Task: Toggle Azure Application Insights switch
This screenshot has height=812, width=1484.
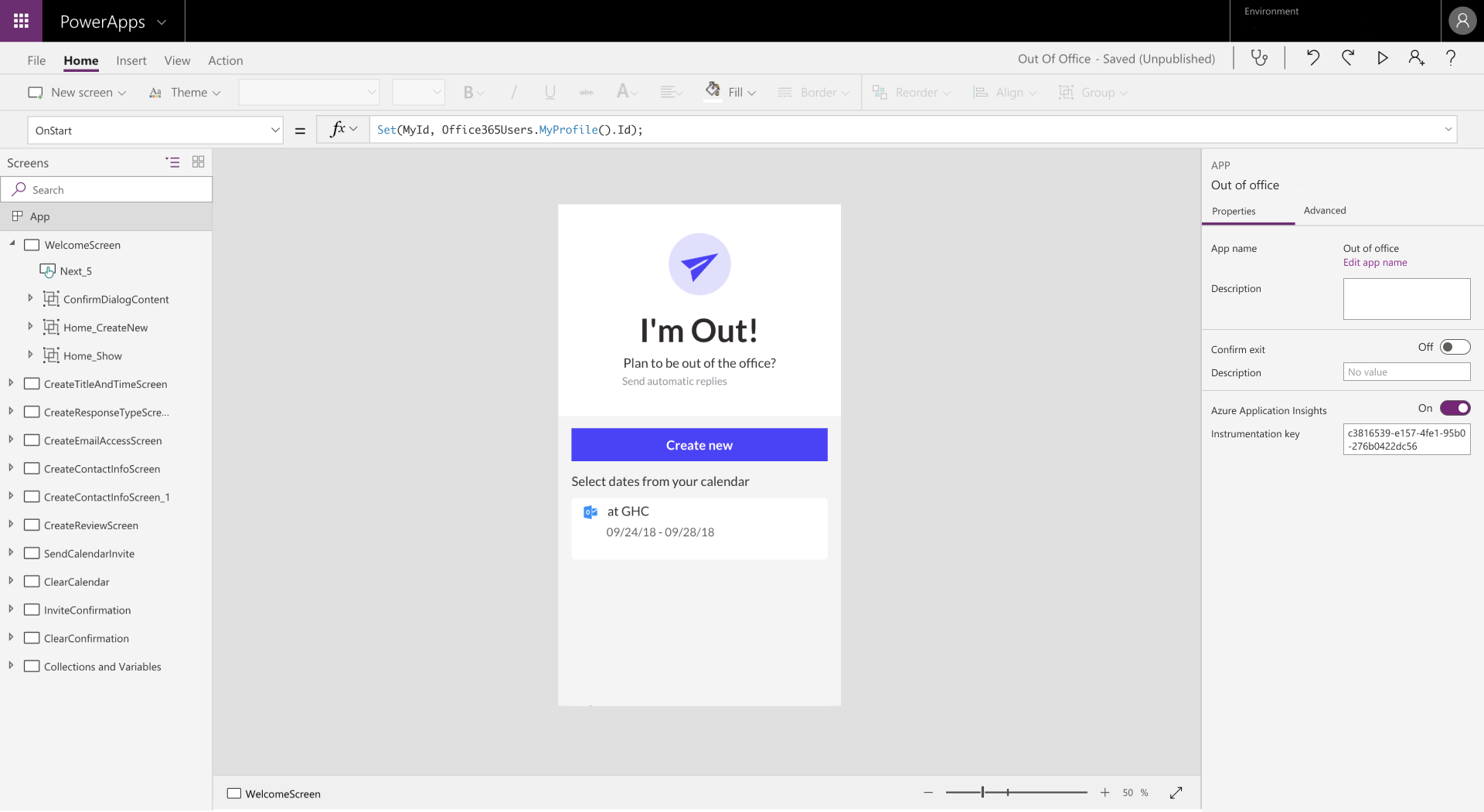Action: [1455, 409]
